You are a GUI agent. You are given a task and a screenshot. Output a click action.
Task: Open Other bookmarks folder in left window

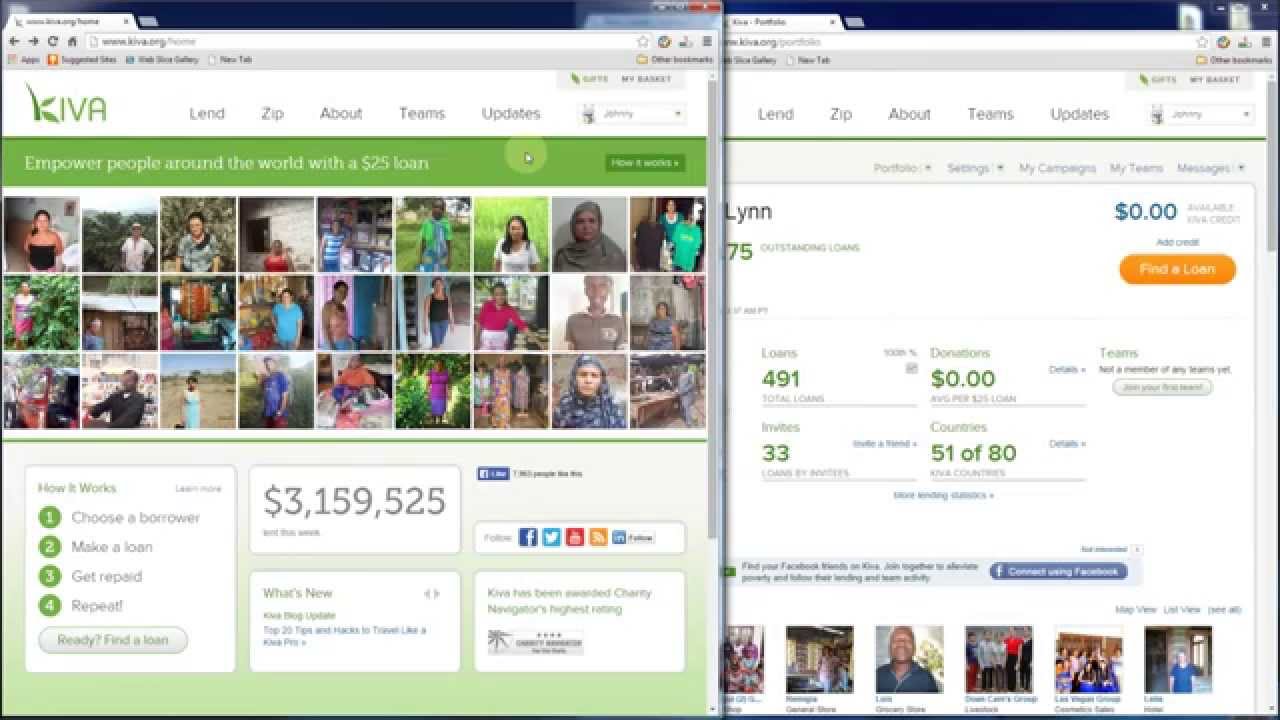pyautogui.click(x=675, y=60)
